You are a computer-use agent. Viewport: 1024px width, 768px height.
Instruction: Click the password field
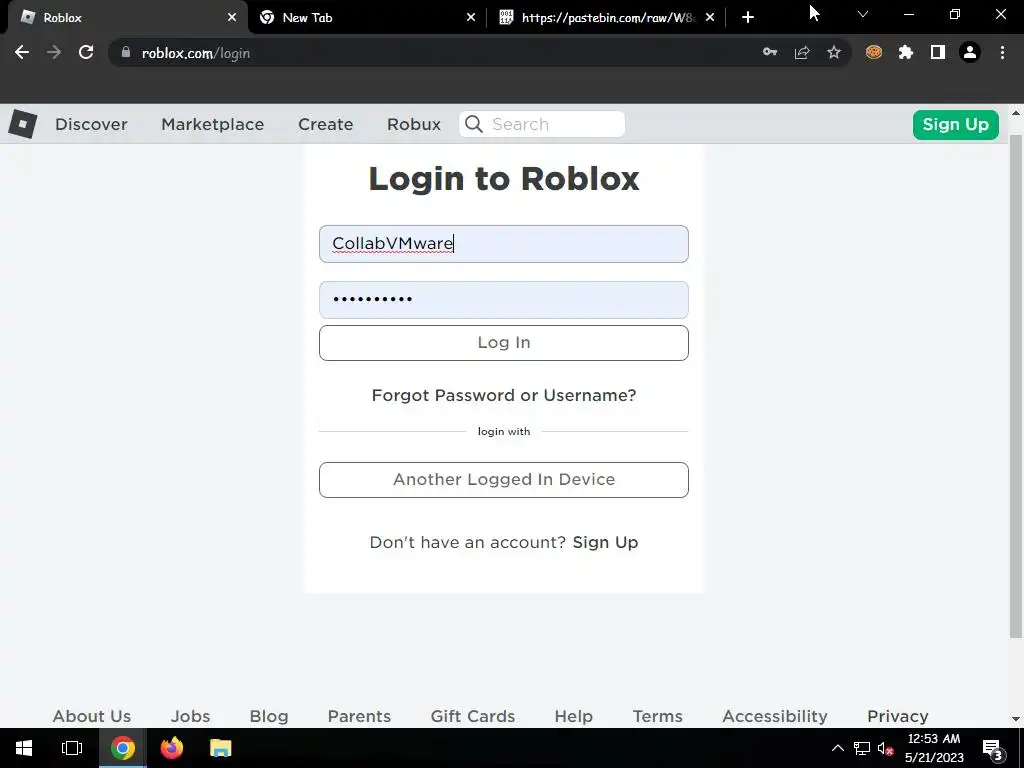pyautogui.click(x=504, y=300)
